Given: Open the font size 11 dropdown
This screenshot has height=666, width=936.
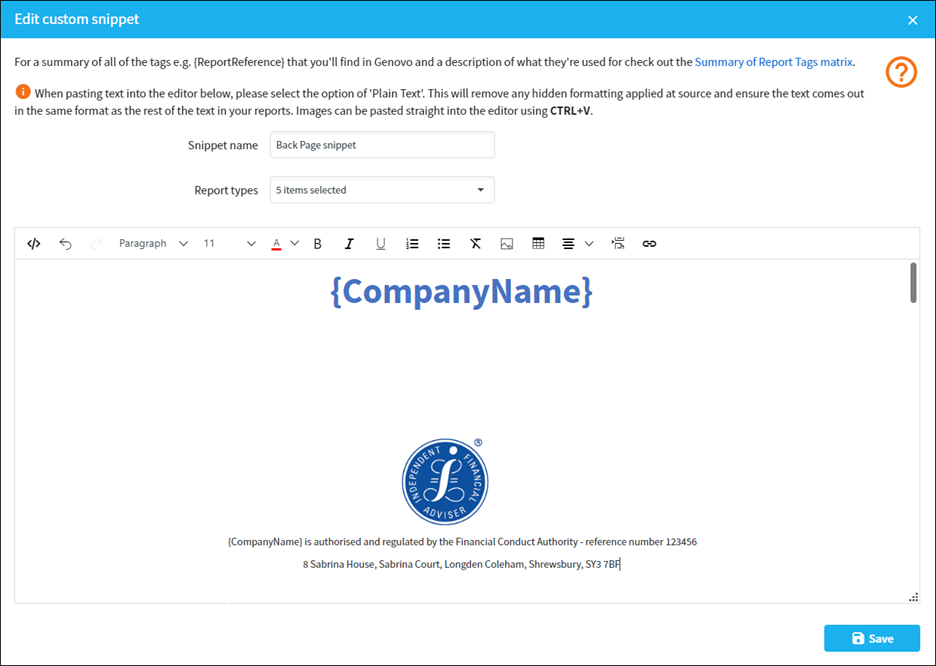Looking at the screenshot, I should tap(229, 243).
